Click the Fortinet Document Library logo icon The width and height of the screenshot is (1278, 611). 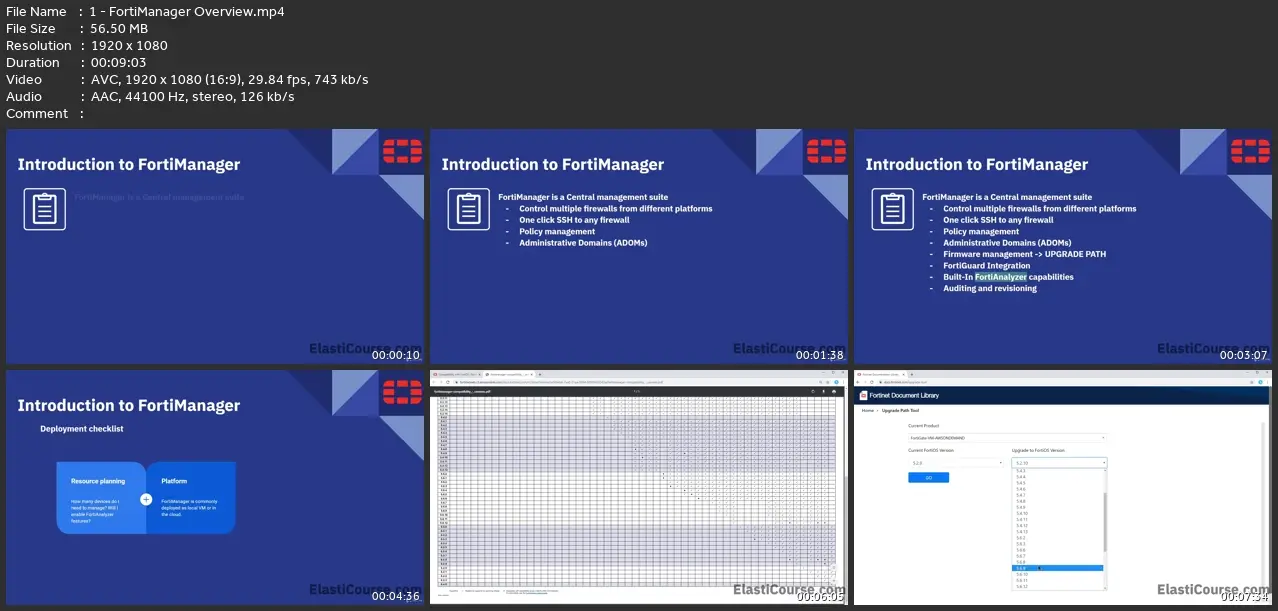pyautogui.click(x=863, y=395)
